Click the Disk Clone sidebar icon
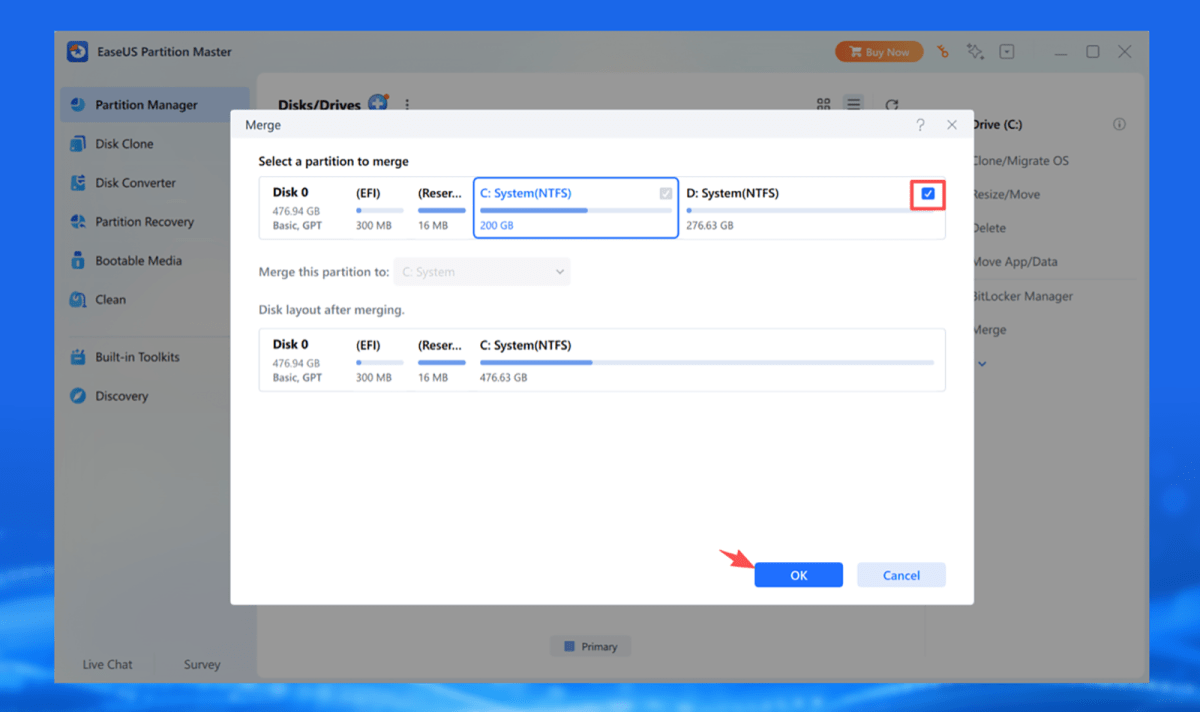1200x712 pixels. click(x=77, y=144)
